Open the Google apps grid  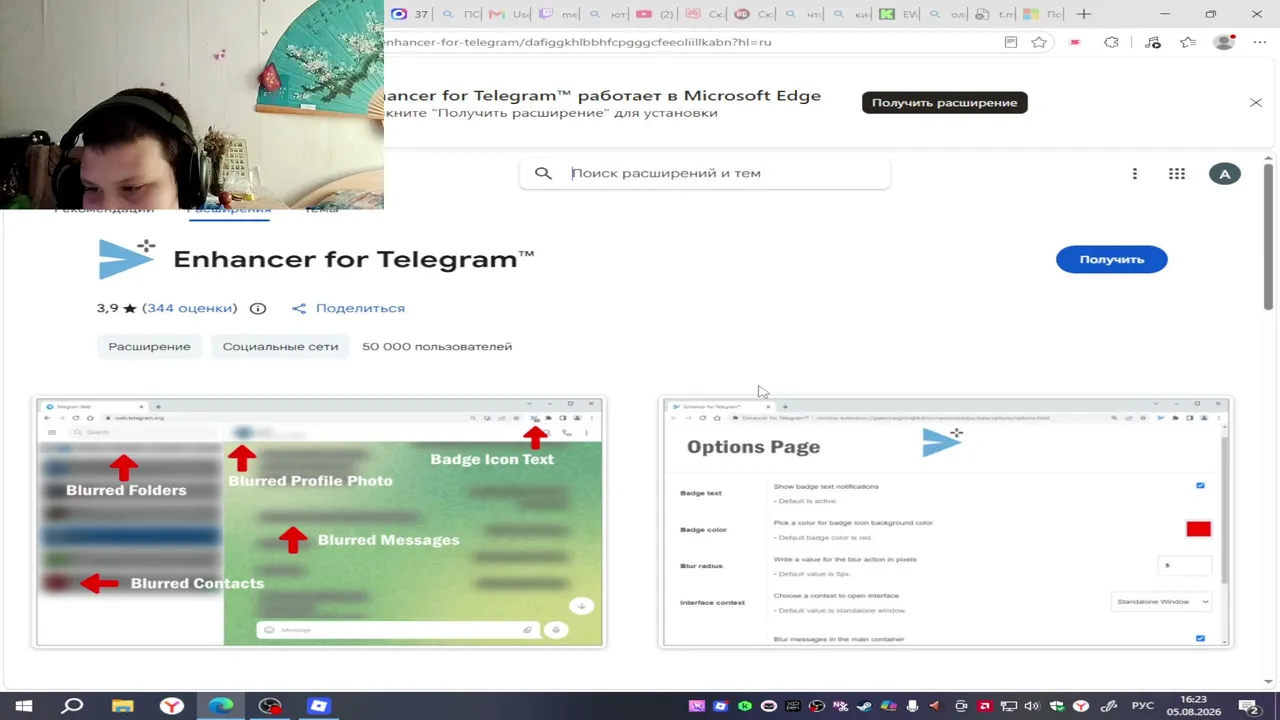(1177, 174)
